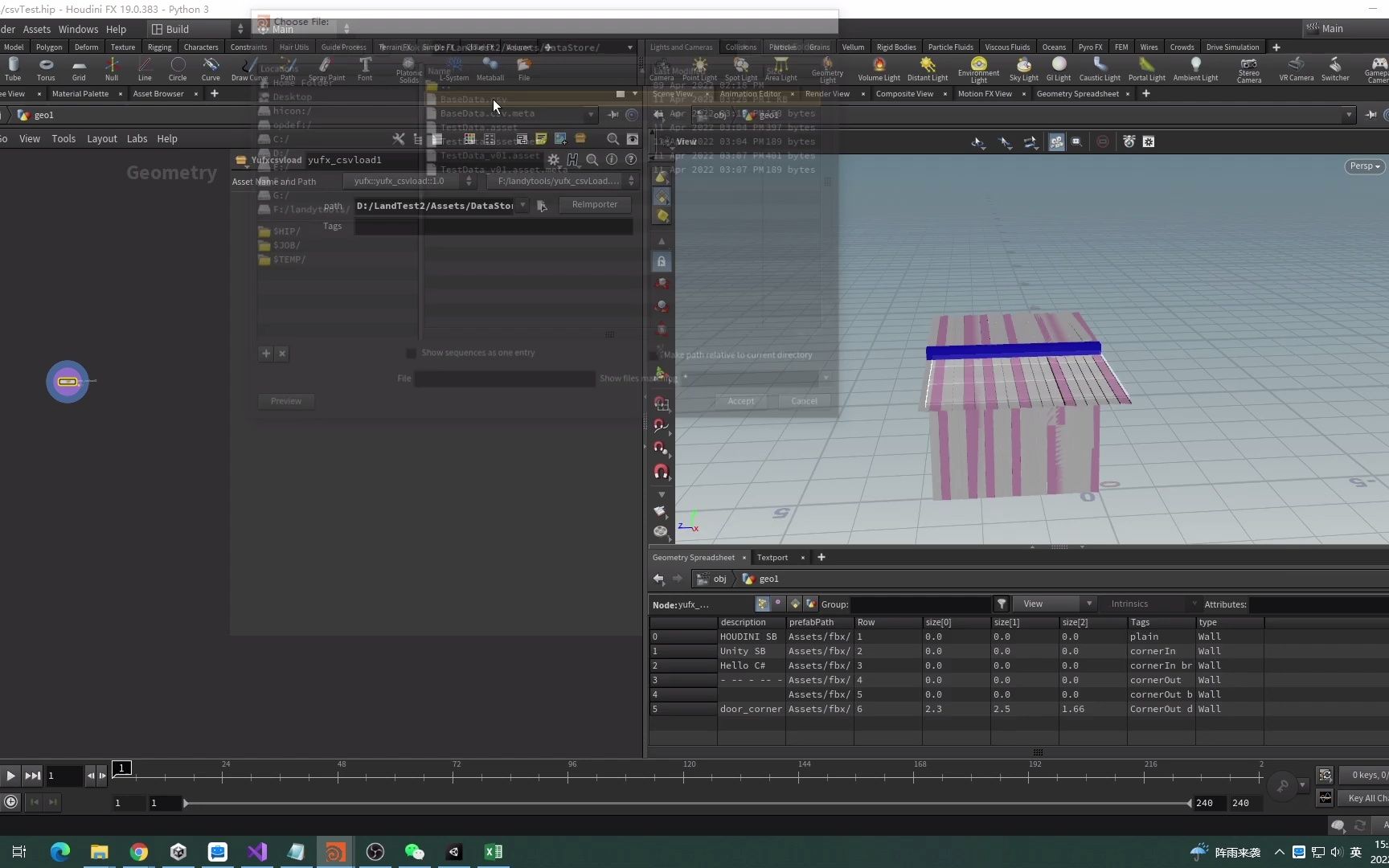Switch to the Textport tab
This screenshot has height=868, width=1389.
(x=772, y=558)
